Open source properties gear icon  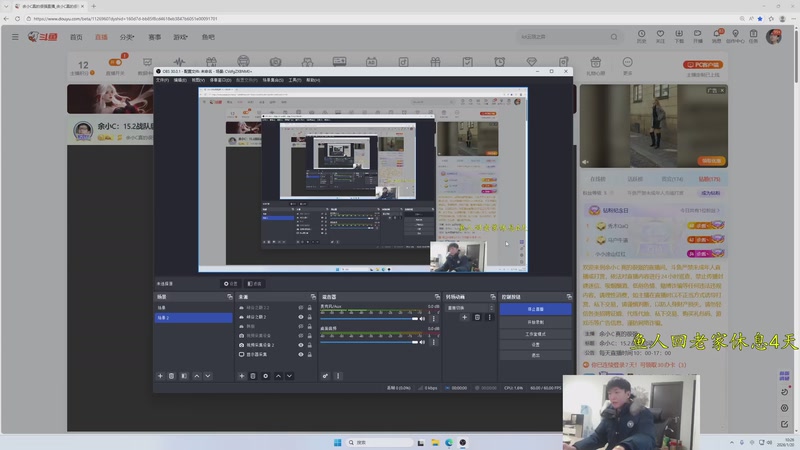[265, 376]
